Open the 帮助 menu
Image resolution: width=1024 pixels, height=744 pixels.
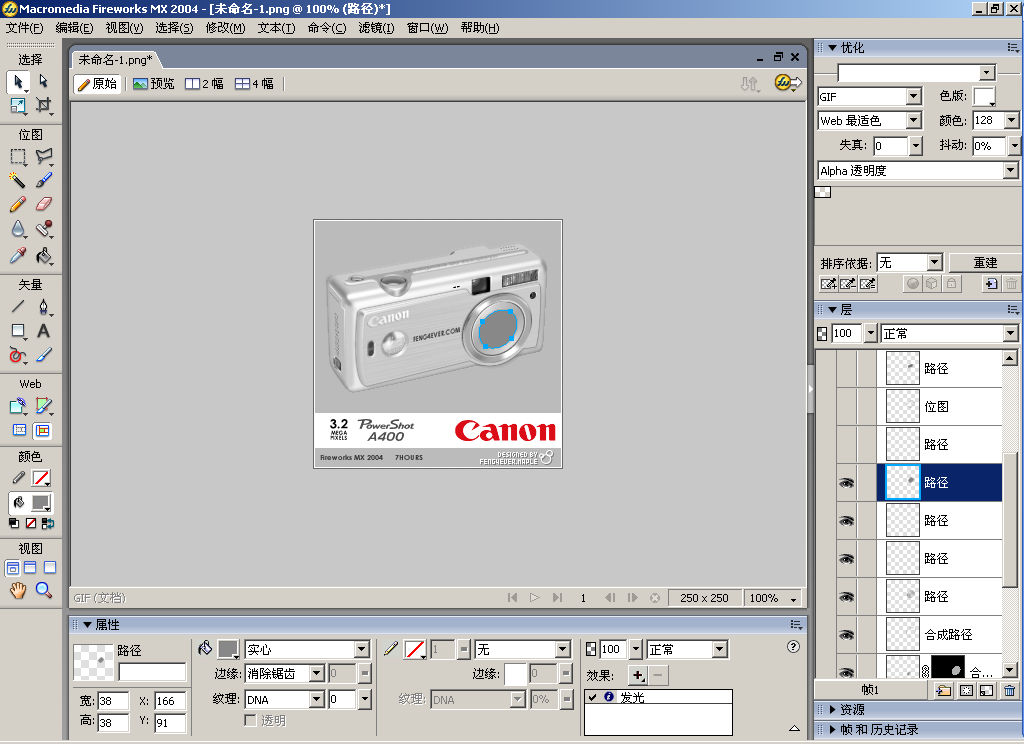[x=479, y=28]
